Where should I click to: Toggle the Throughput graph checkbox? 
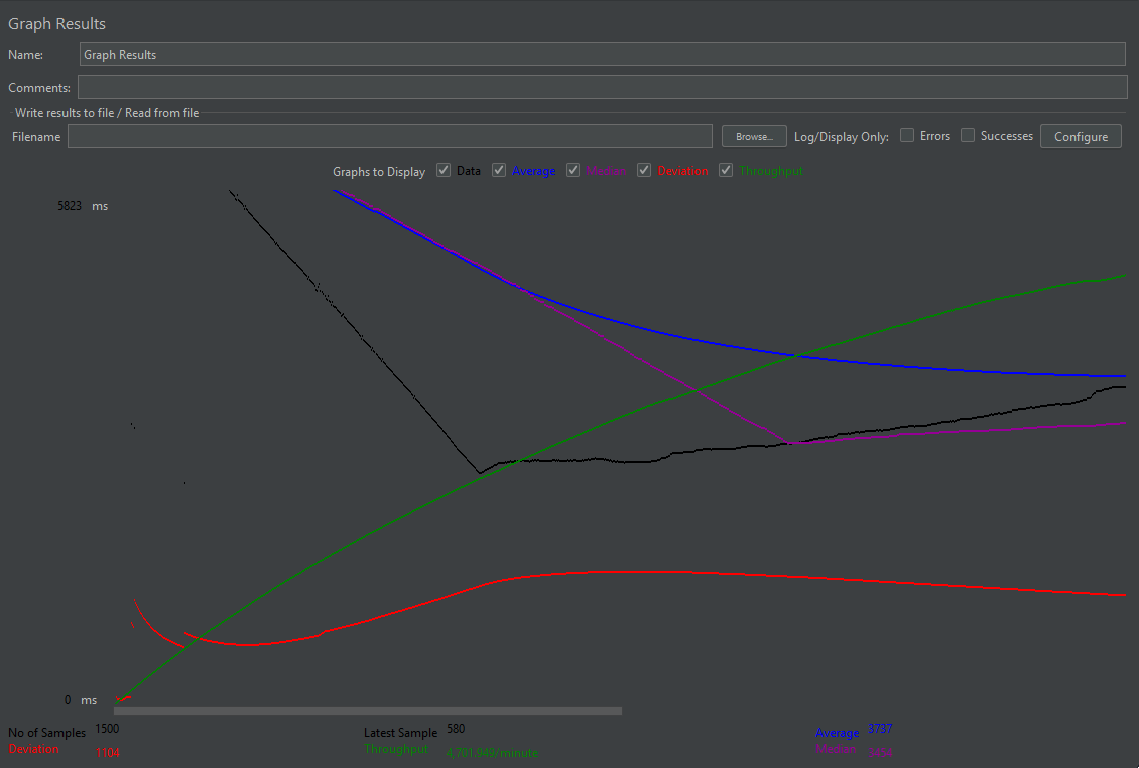click(x=726, y=170)
